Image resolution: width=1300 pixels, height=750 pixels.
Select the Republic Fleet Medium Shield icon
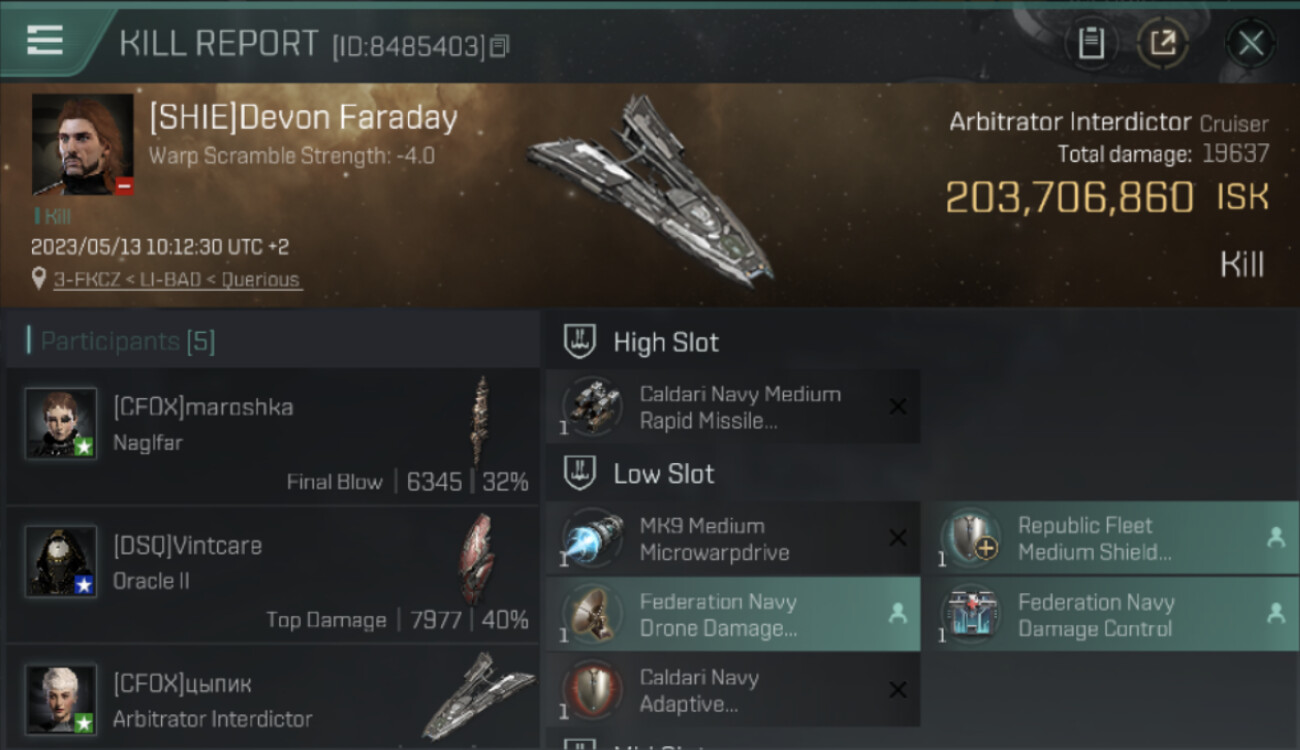[970, 538]
